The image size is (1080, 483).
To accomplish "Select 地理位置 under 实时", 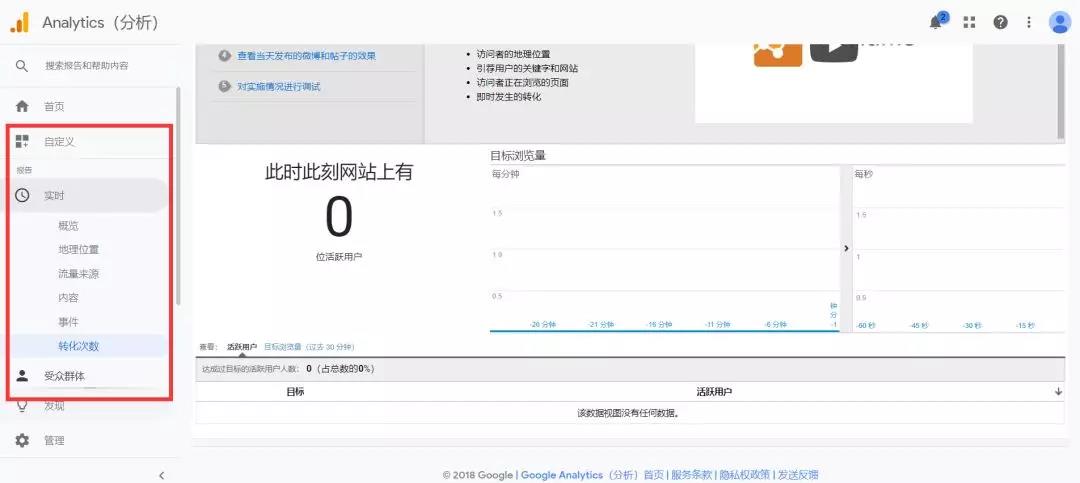I will click(79, 249).
